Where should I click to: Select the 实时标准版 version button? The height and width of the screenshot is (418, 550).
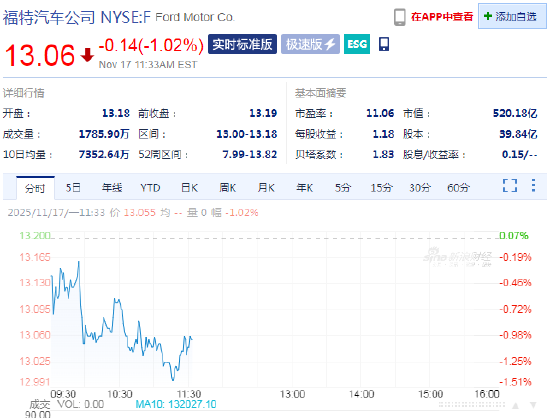[242, 44]
